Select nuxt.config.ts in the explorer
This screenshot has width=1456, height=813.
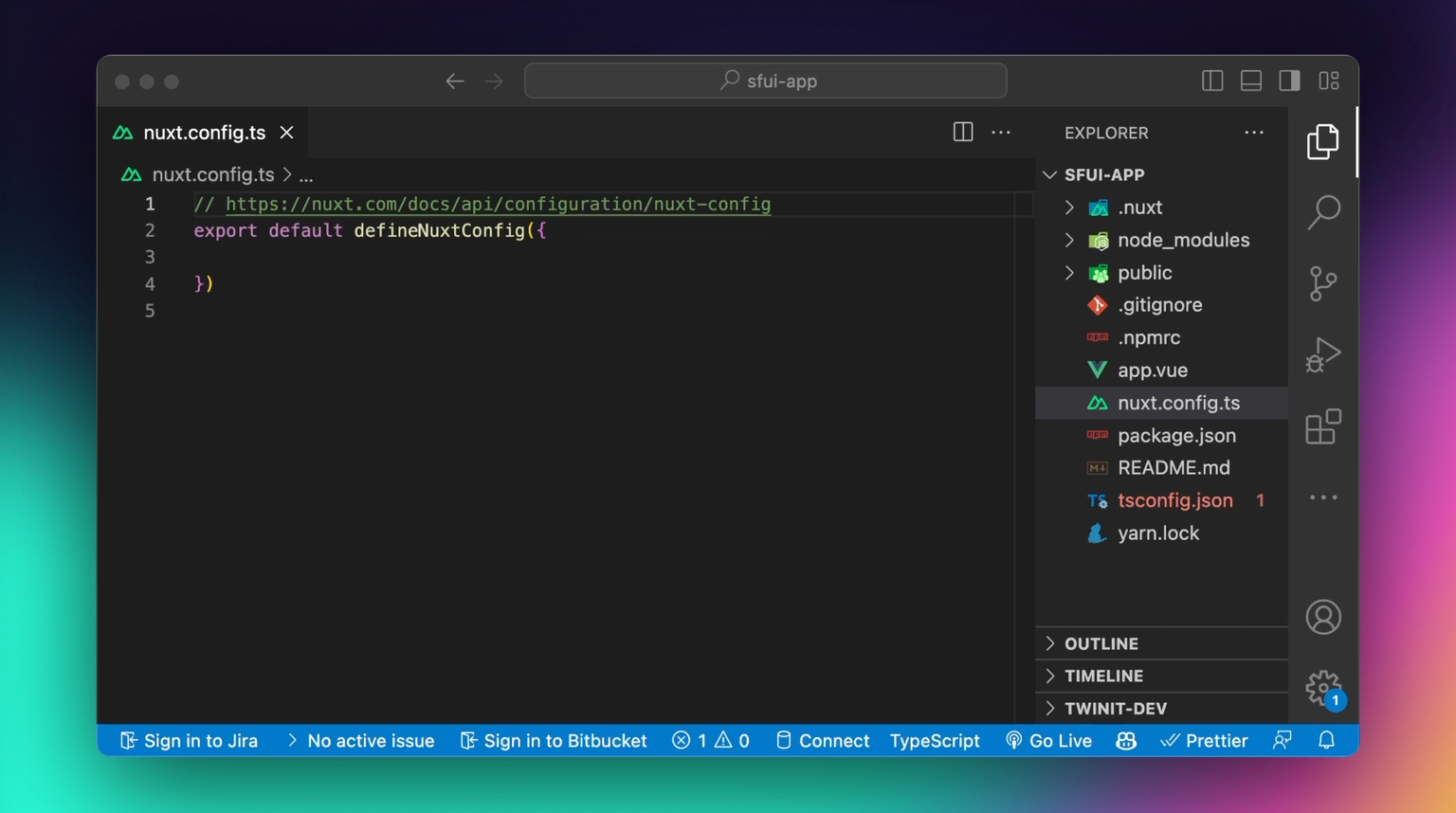pyautogui.click(x=1161, y=403)
